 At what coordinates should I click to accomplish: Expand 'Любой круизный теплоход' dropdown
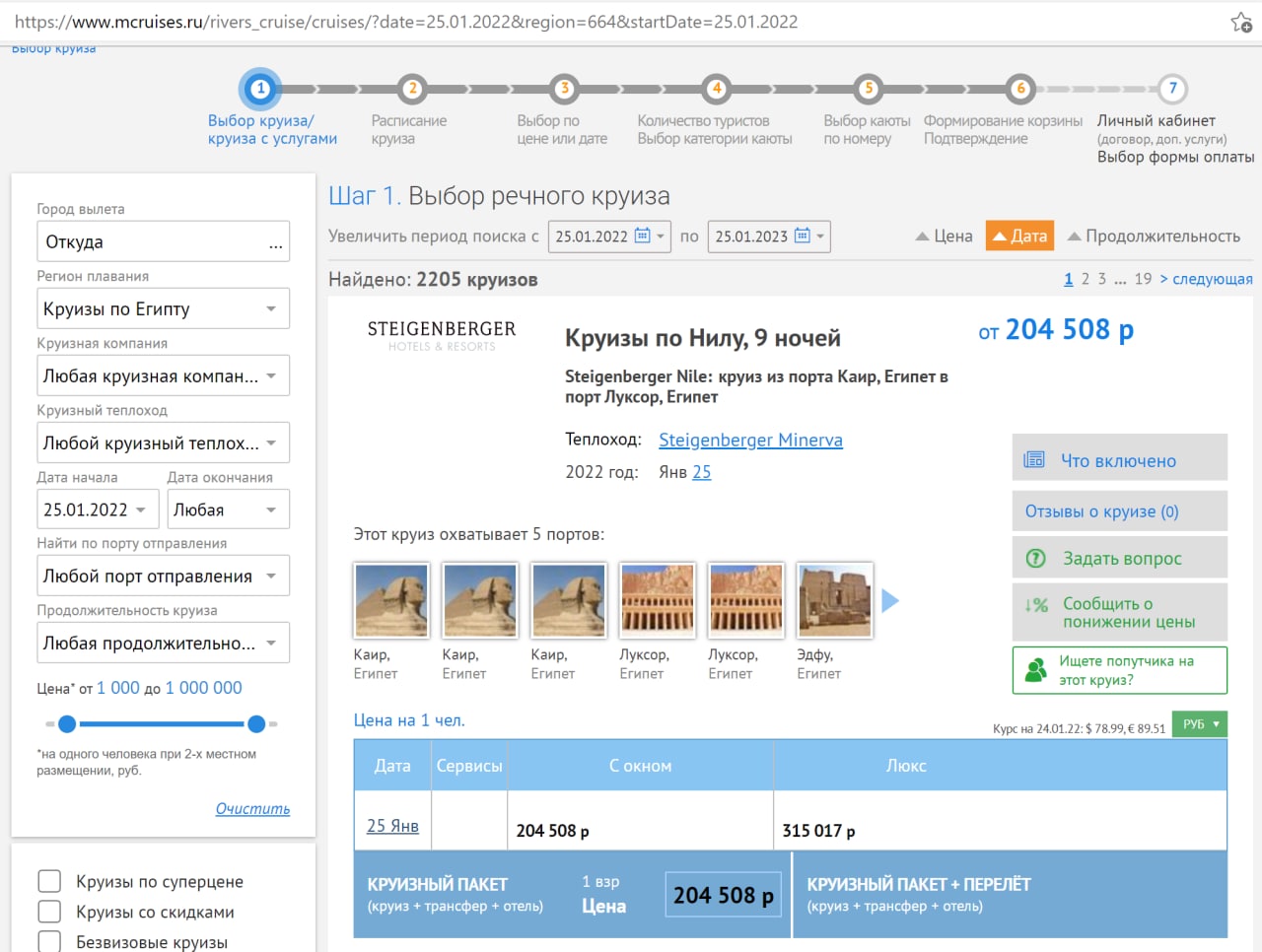163,442
